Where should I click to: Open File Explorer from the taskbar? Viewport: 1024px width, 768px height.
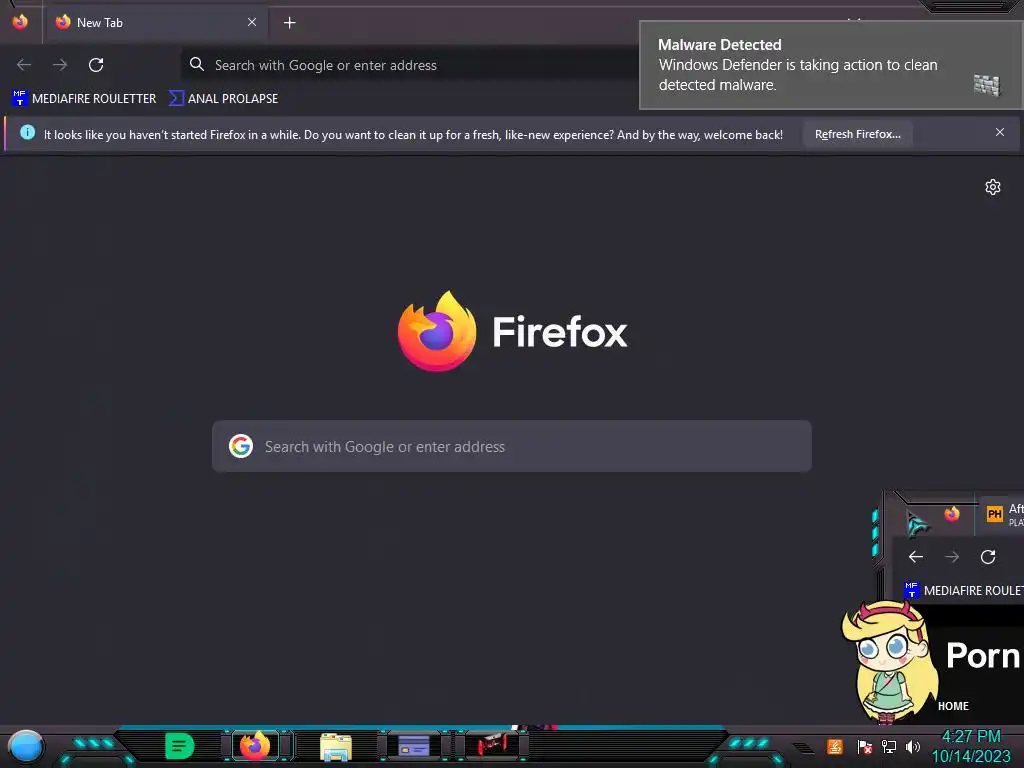point(336,747)
